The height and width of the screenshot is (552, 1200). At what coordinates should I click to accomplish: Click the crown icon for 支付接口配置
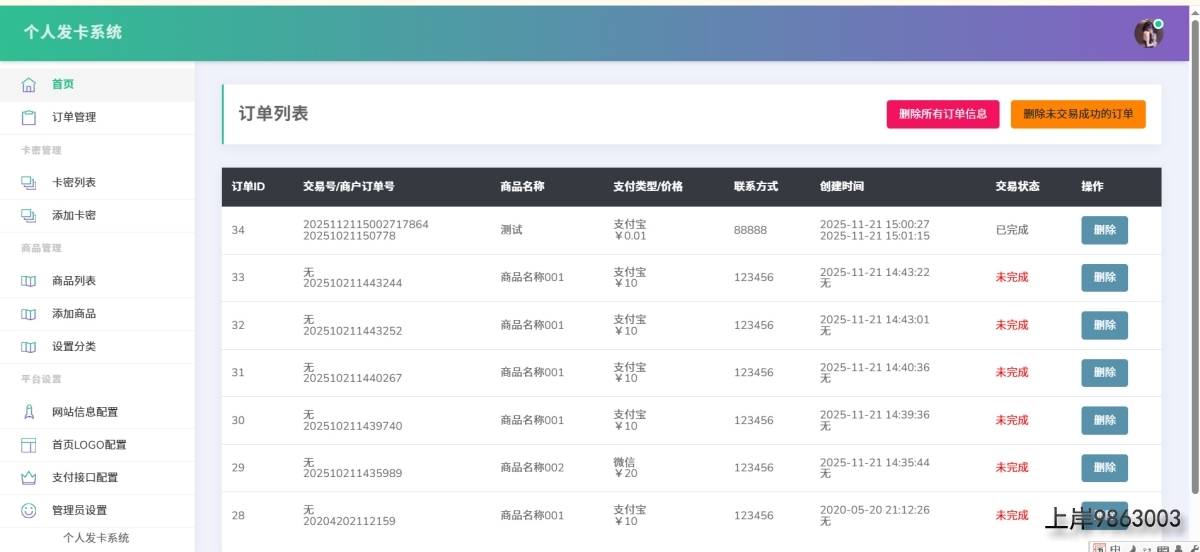pyautogui.click(x=29, y=478)
